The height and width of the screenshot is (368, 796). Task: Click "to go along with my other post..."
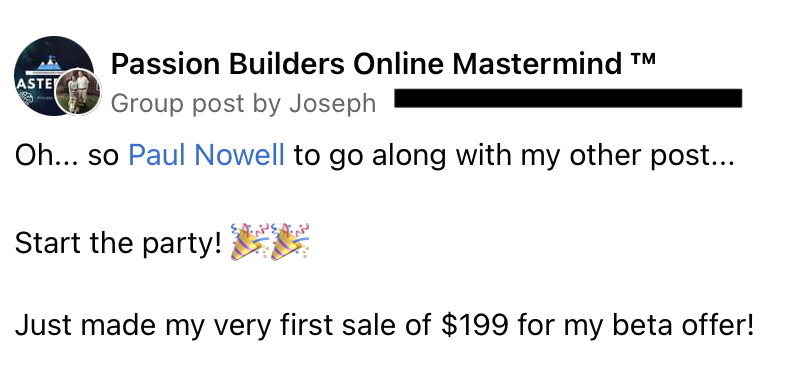point(514,156)
